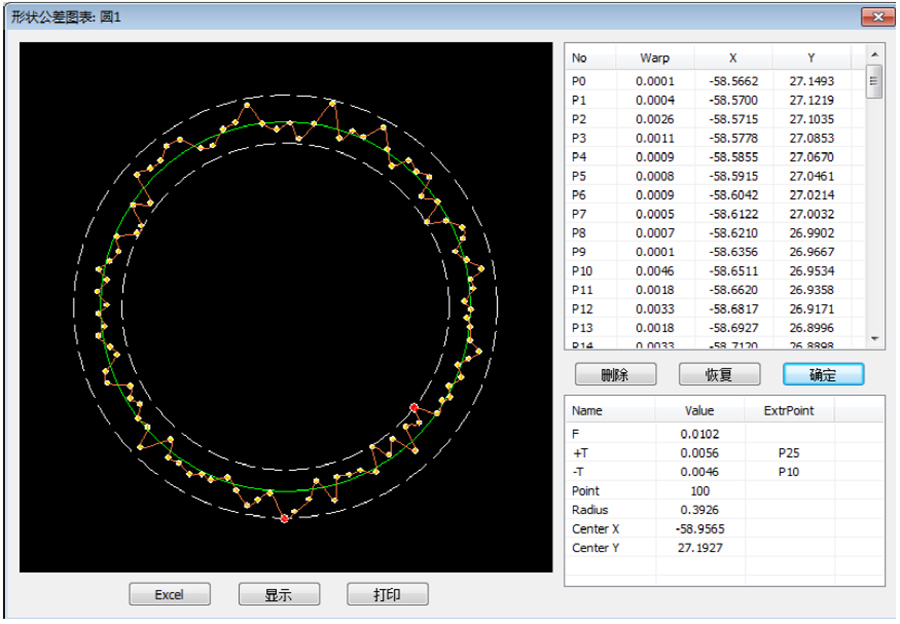Click the ExtrPoint column header

(x=788, y=410)
